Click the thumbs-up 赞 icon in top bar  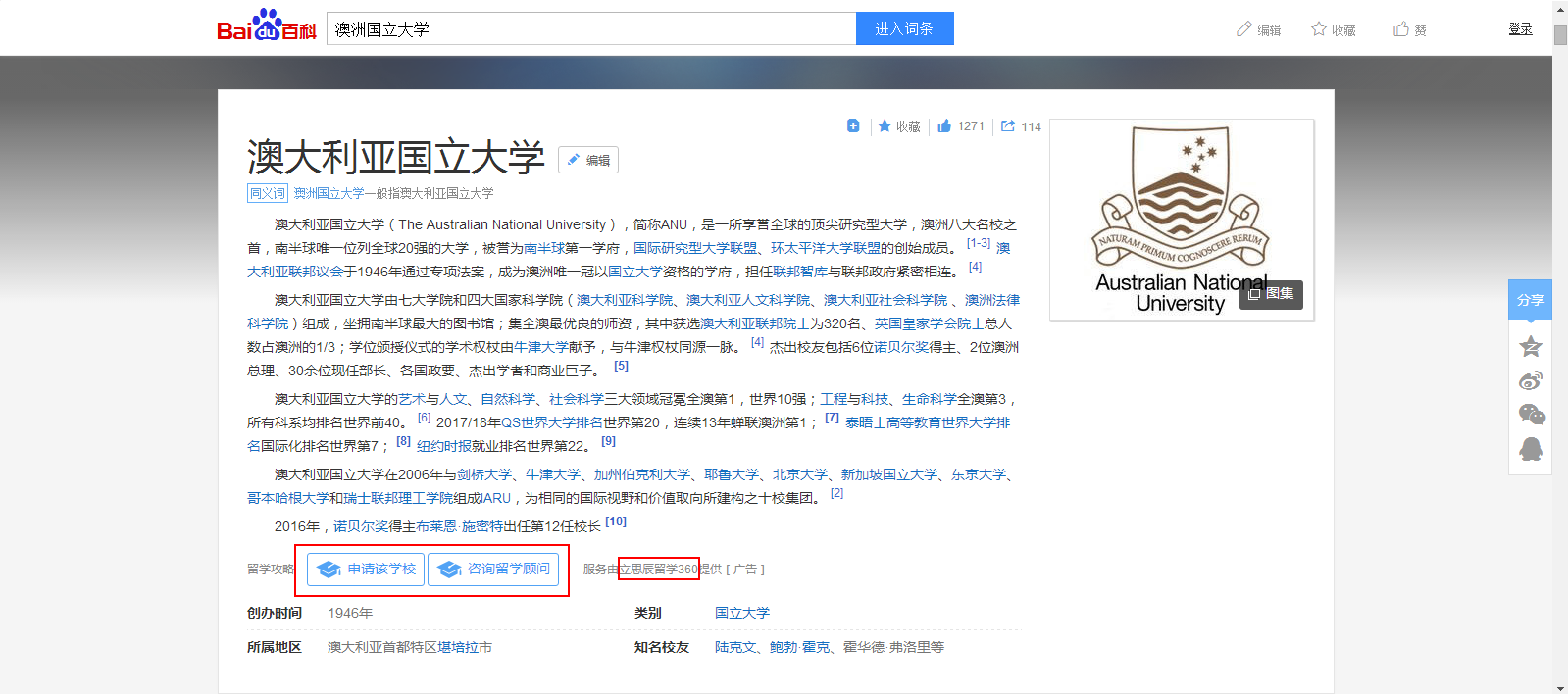pyautogui.click(x=1401, y=29)
